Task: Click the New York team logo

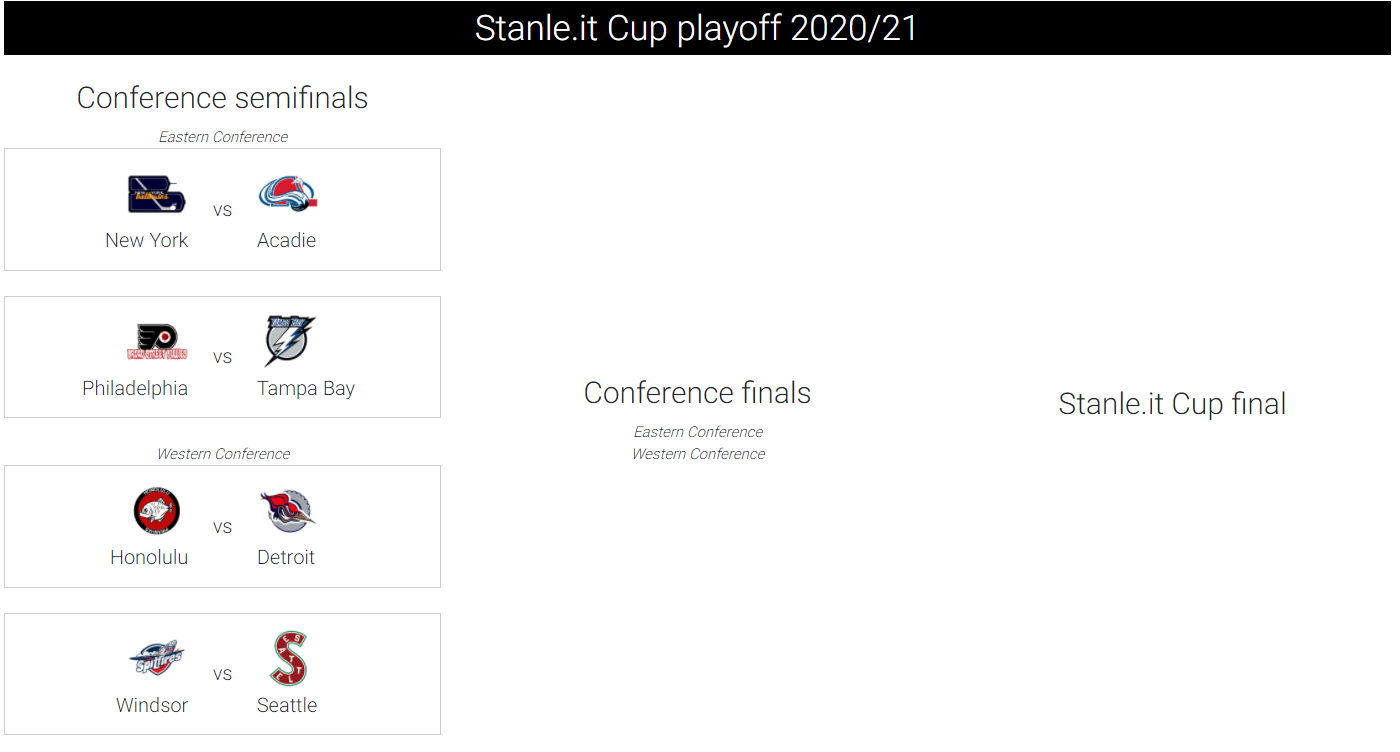Action: [157, 194]
